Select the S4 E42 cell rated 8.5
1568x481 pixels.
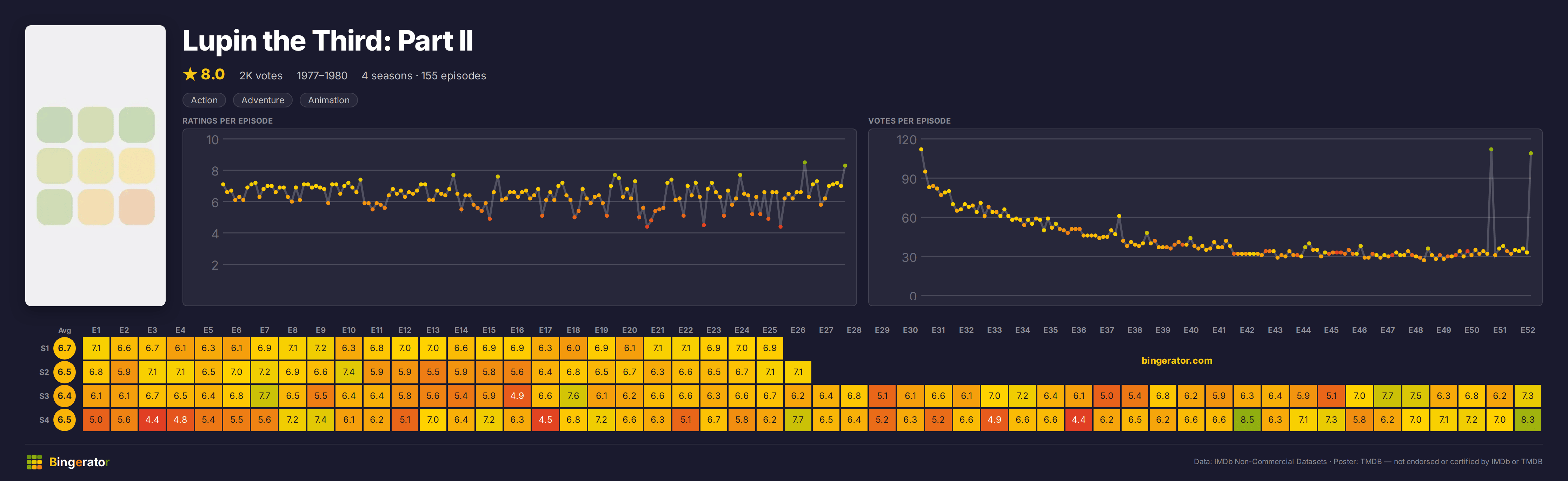click(x=1247, y=420)
